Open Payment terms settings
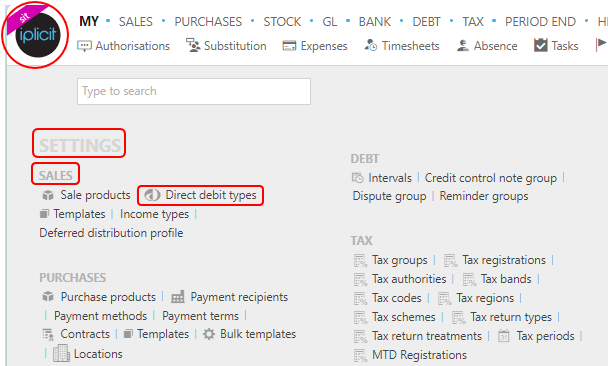The width and height of the screenshot is (608, 366). [x=200, y=316]
